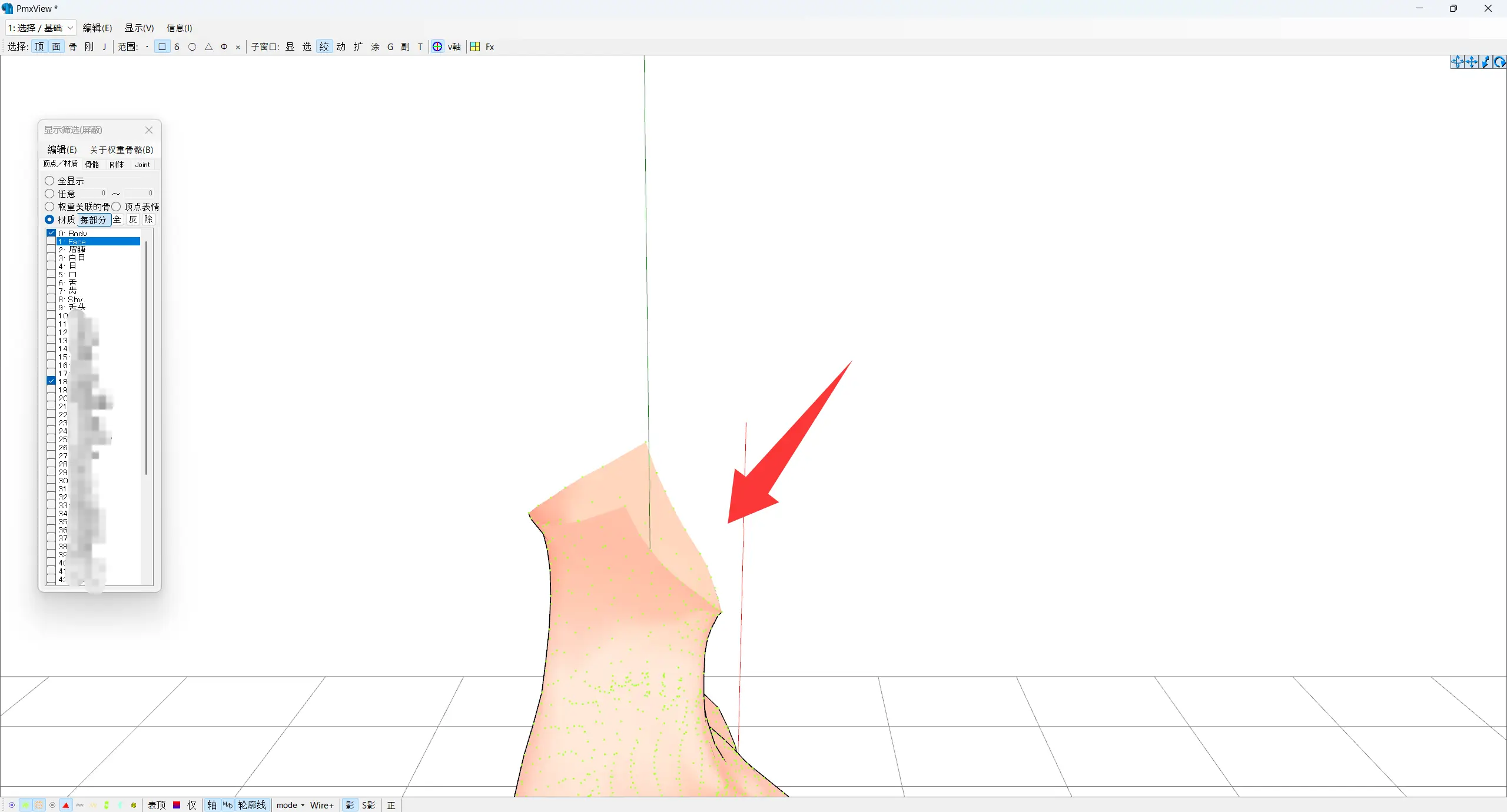Select the 权重关联的骨 radio option

tap(50, 207)
